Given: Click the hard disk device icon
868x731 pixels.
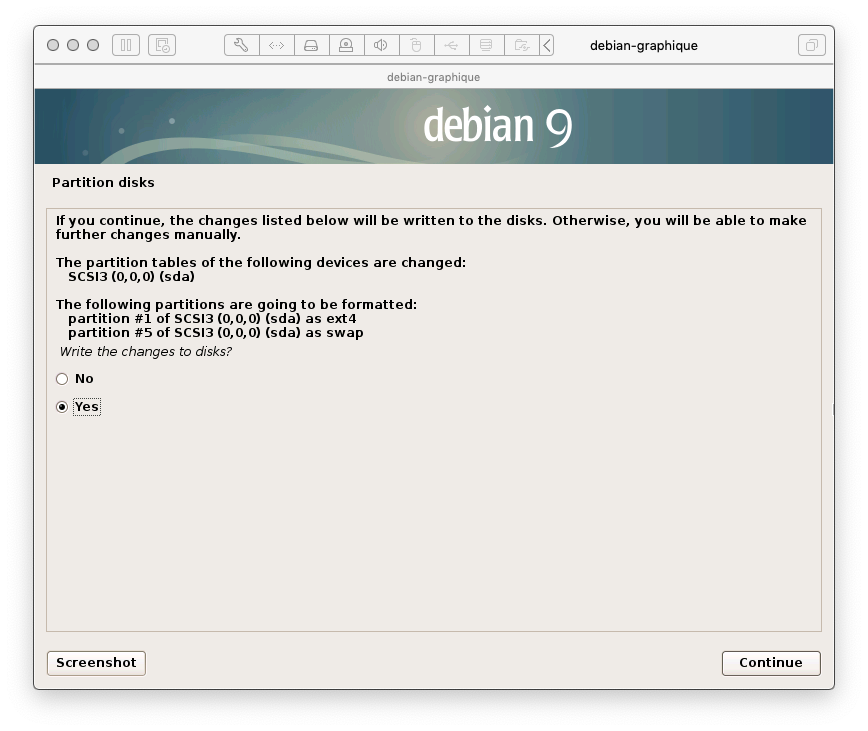Looking at the screenshot, I should click(x=311, y=45).
